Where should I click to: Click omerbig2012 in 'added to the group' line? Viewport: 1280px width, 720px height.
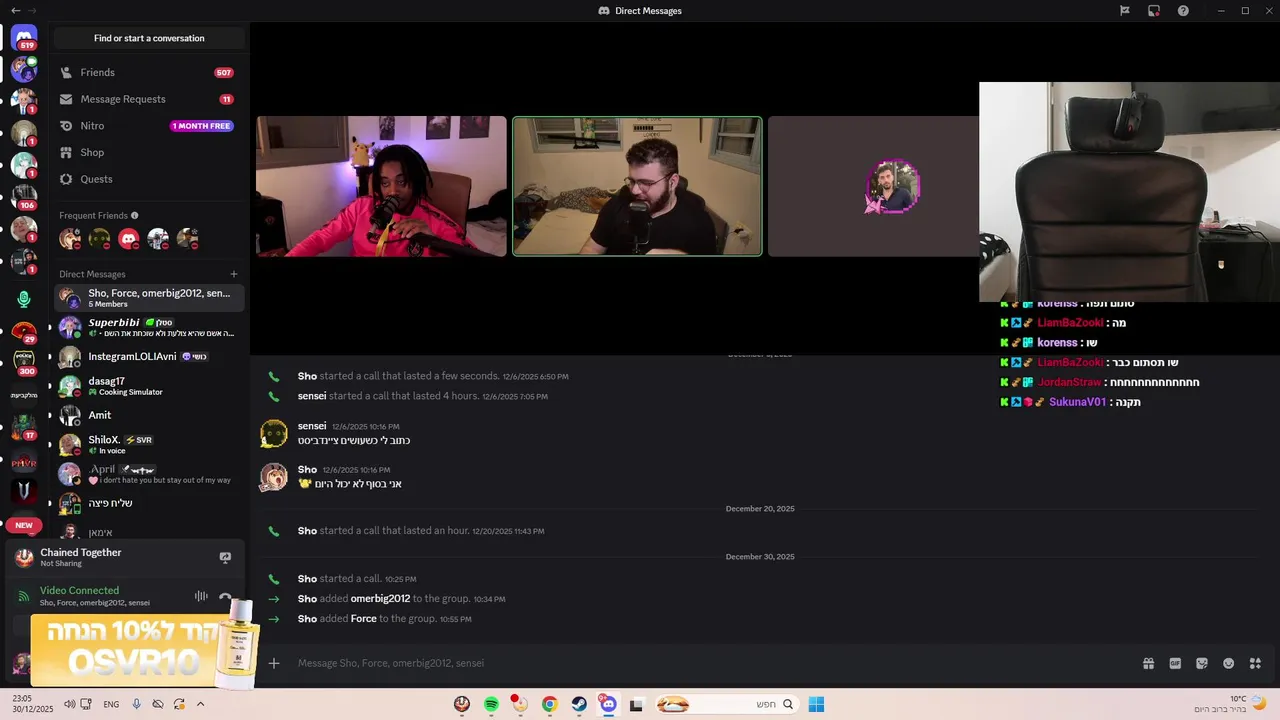pos(380,599)
